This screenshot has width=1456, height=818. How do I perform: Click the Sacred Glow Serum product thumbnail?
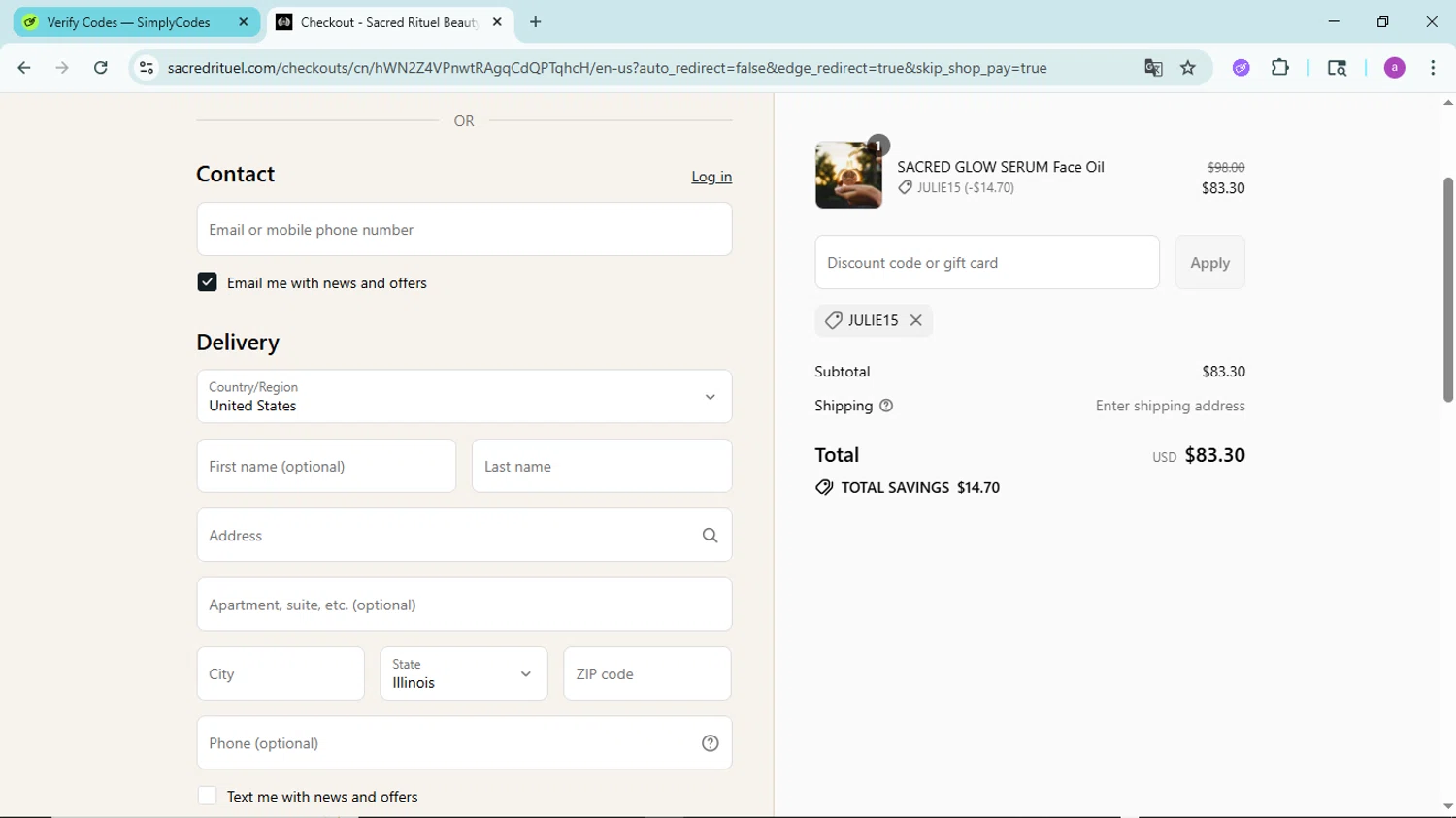848,176
